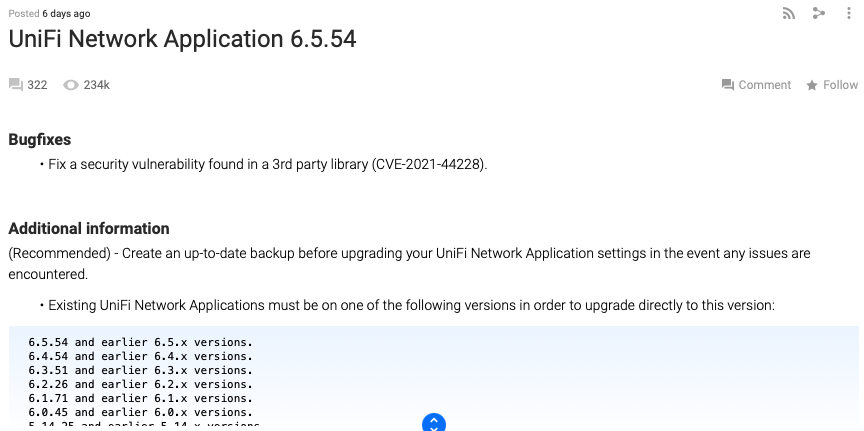Click the 6.5.54 and earlier version line

140,342
